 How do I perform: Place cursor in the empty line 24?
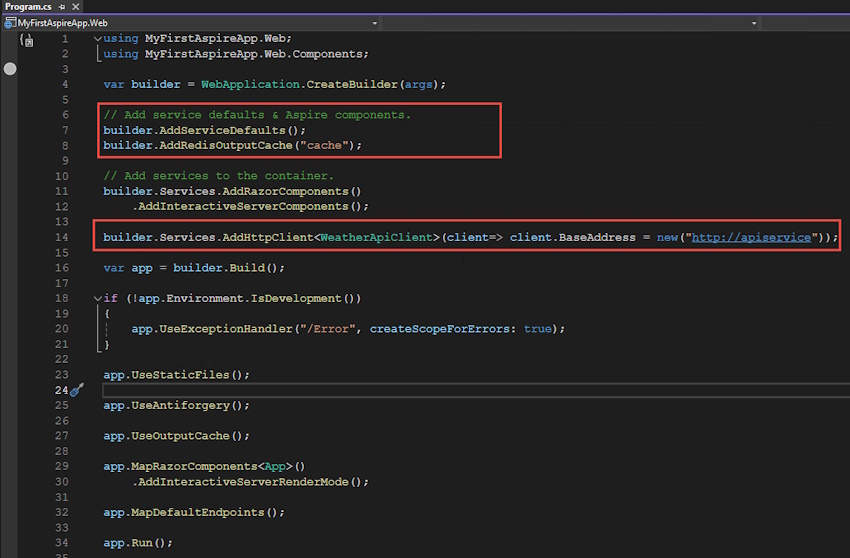coord(476,390)
